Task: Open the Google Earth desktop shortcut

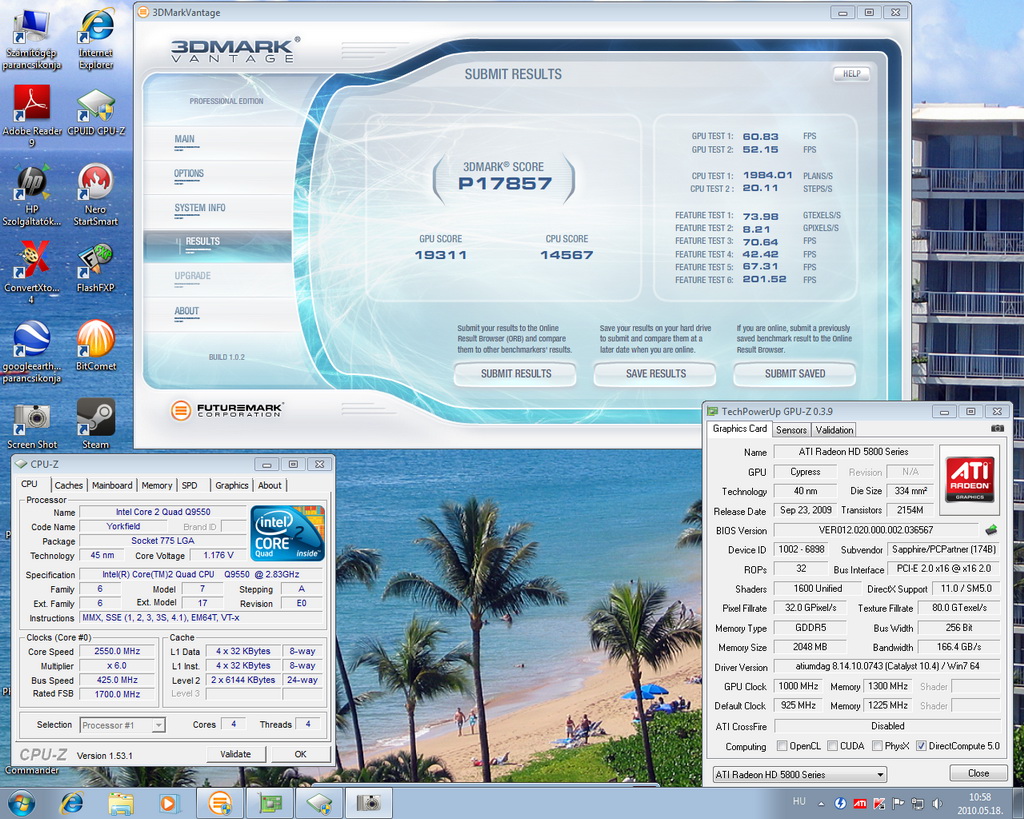Action: pyautogui.click(x=31, y=351)
